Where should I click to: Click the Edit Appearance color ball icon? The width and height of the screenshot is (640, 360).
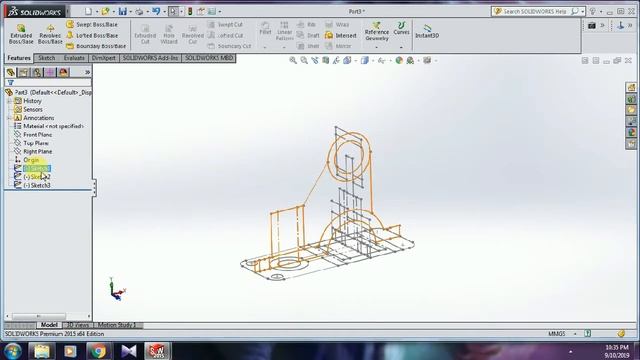point(399,60)
